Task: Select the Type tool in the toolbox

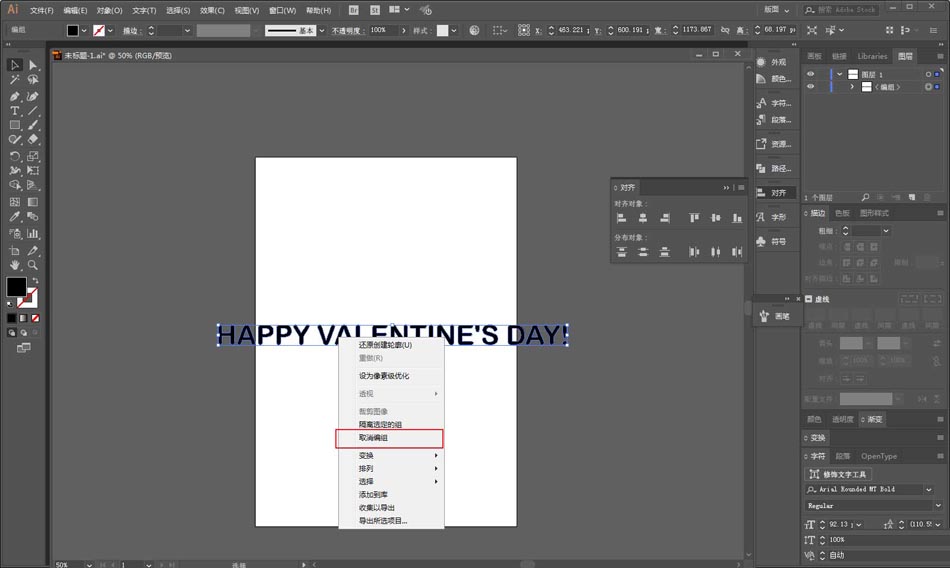Action: [x=15, y=111]
